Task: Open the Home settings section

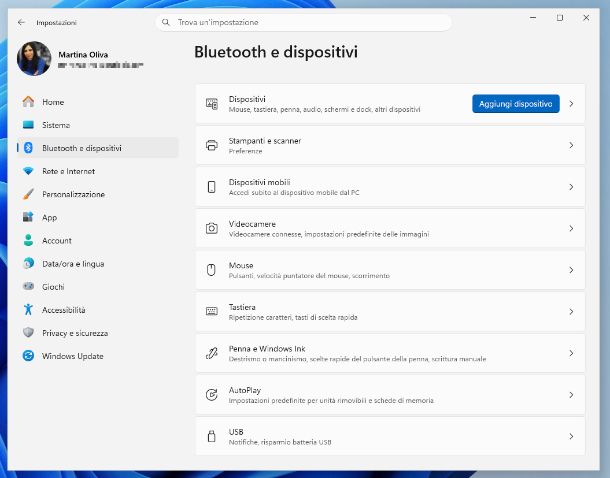Action: pos(98,102)
